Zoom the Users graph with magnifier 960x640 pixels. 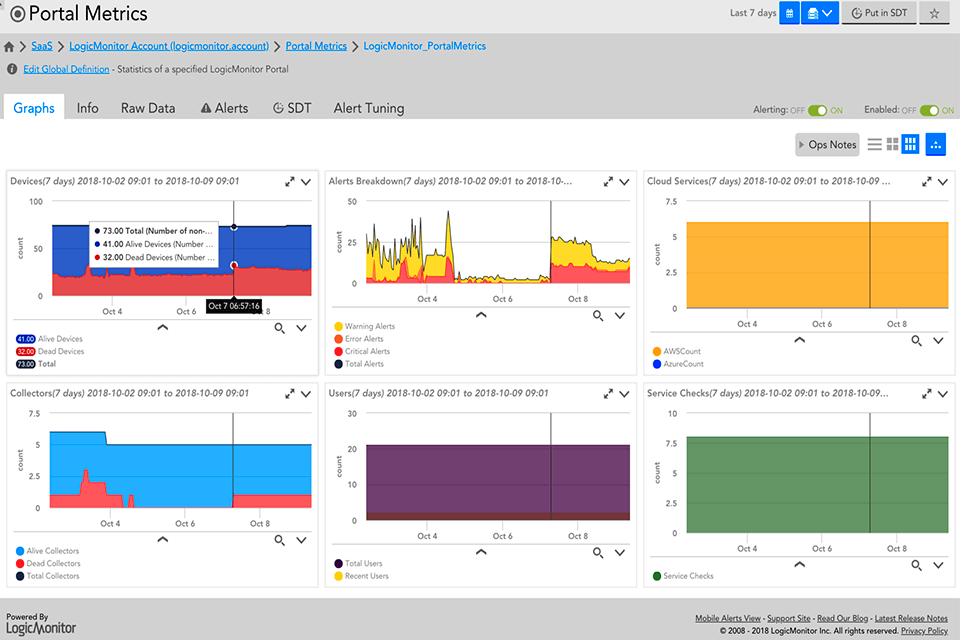tap(598, 553)
